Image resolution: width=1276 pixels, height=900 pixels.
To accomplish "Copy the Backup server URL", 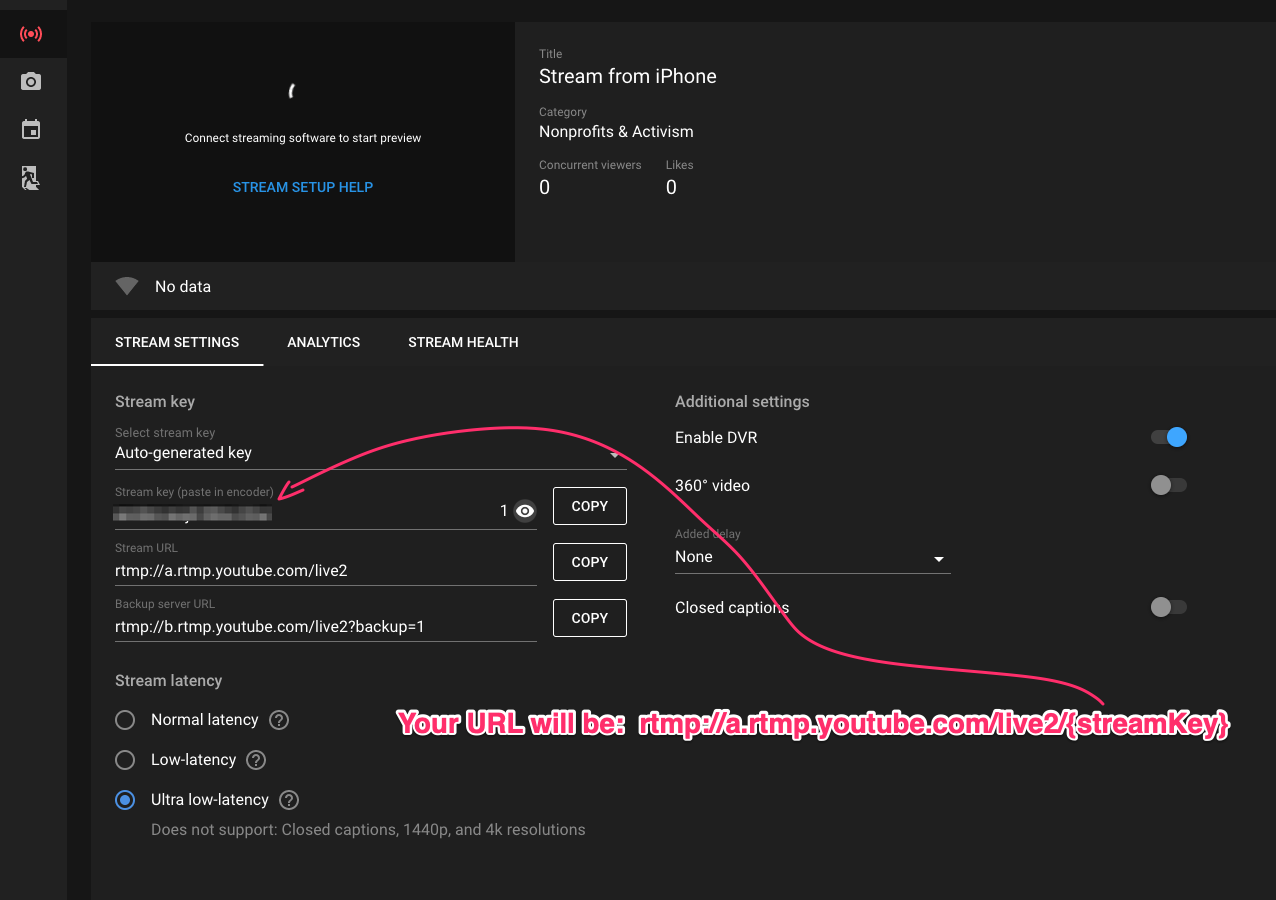I will [x=590, y=618].
